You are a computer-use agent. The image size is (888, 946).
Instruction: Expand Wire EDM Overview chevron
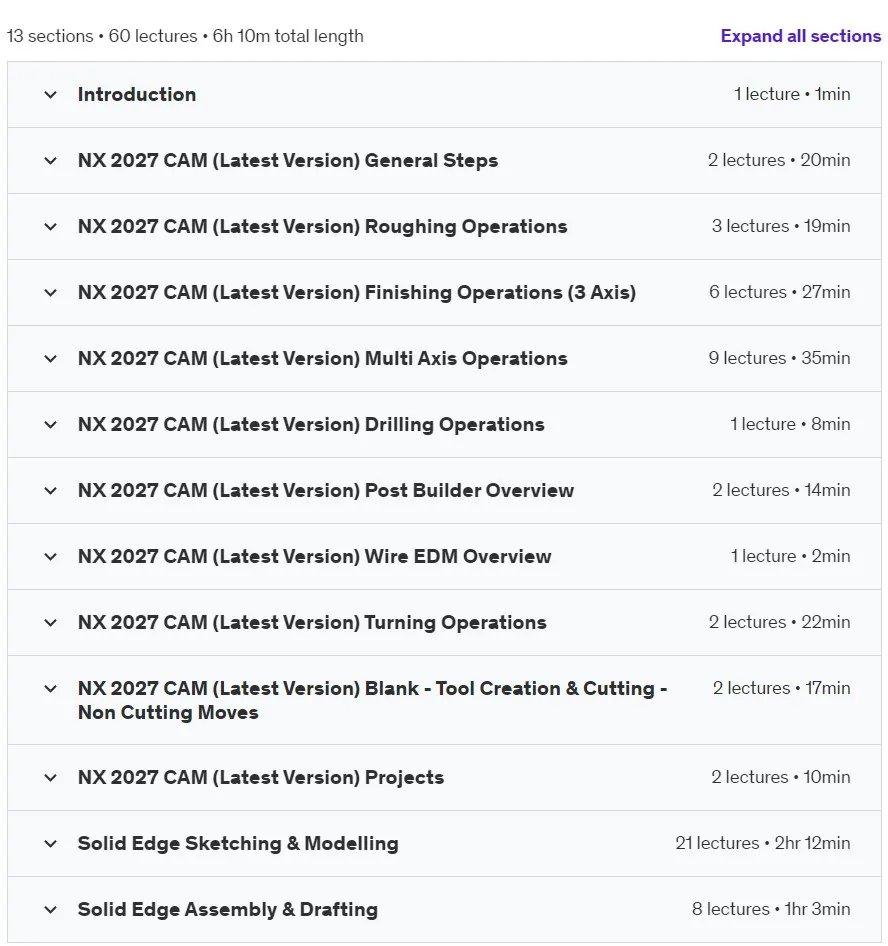point(51,556)
